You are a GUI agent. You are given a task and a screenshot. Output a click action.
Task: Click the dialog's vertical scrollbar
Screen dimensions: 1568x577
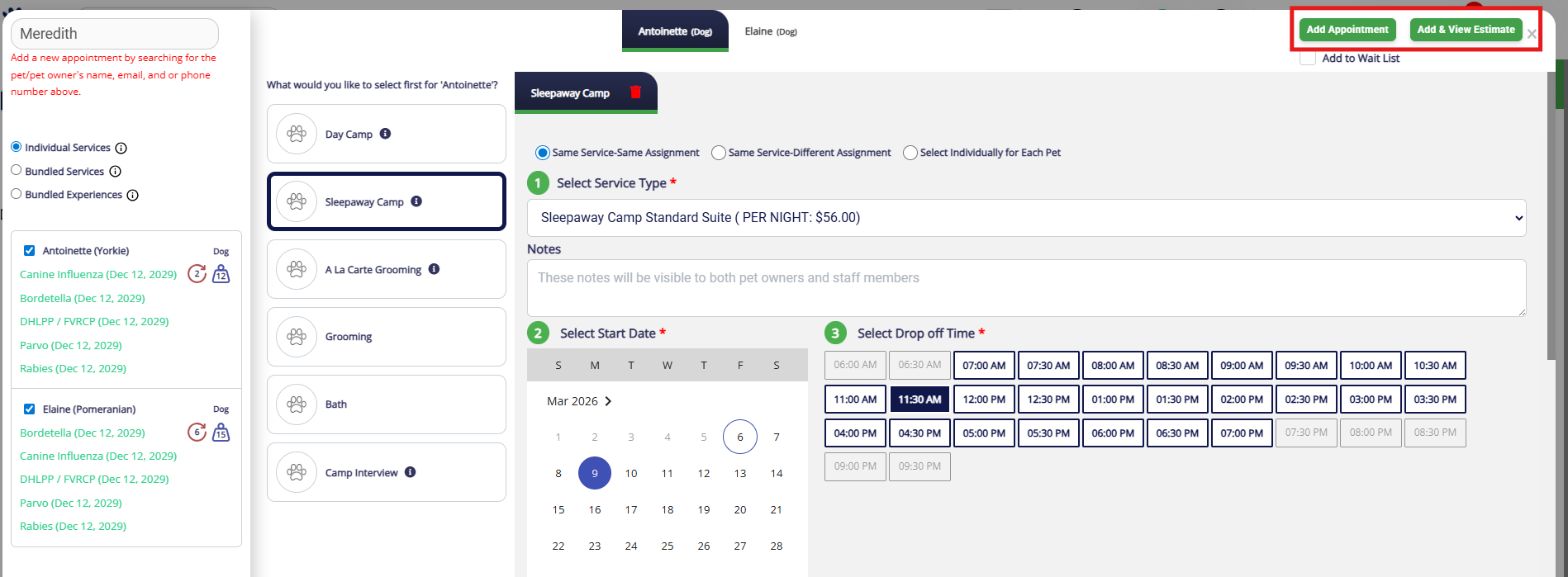click(x=1551, y=215)
